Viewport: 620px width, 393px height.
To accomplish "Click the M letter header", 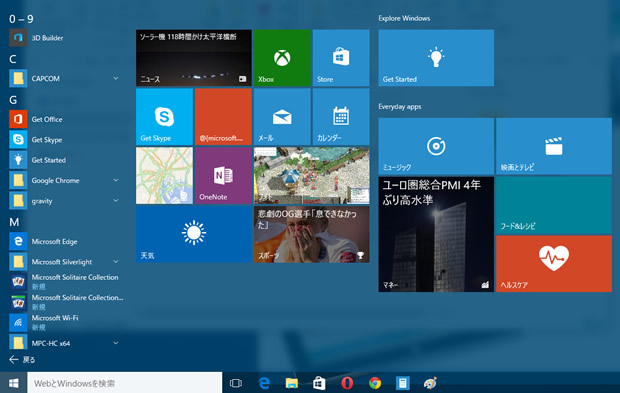I will click(x=14, y=222).
